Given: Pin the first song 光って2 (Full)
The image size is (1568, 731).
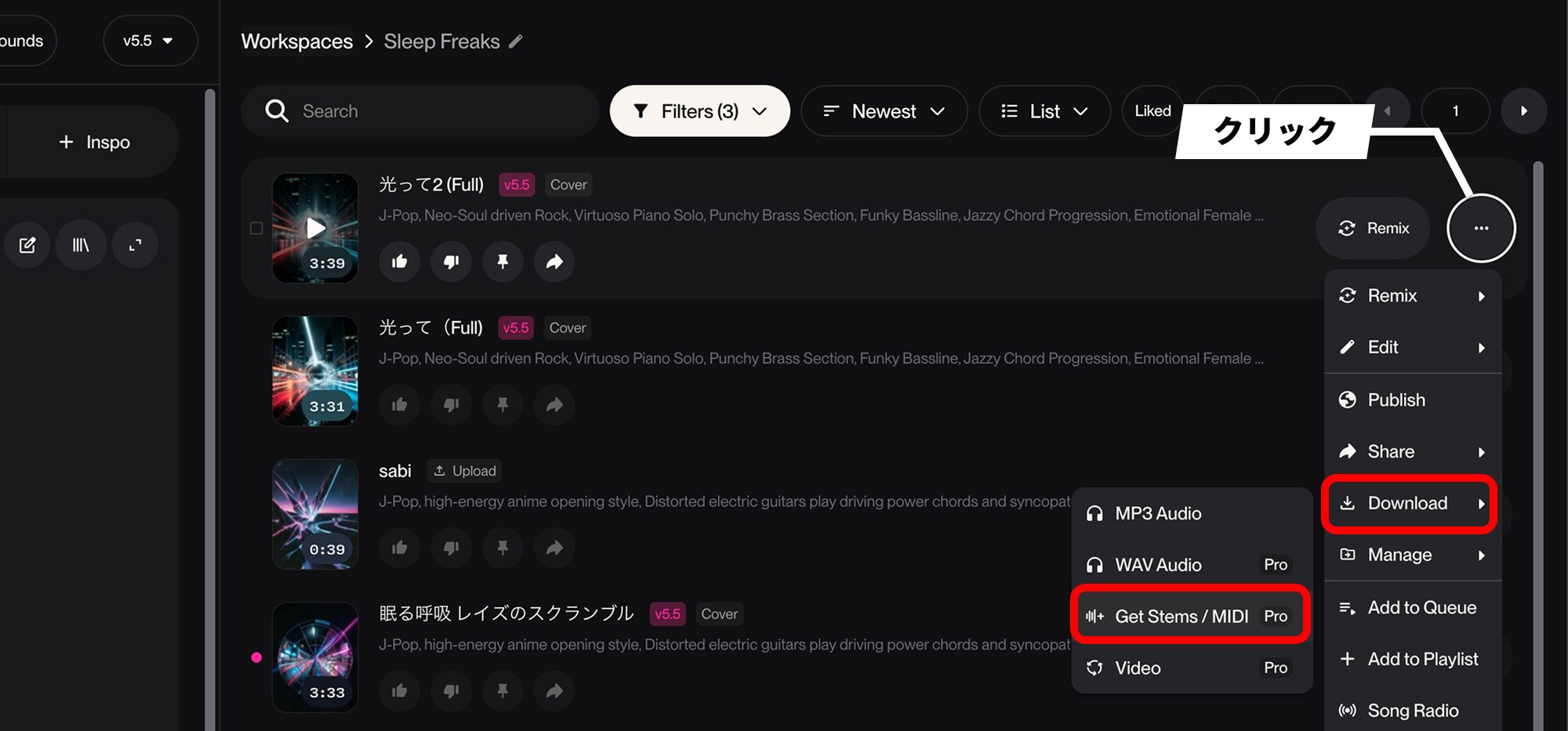Looking at the screenshot, I should point(503,262).
